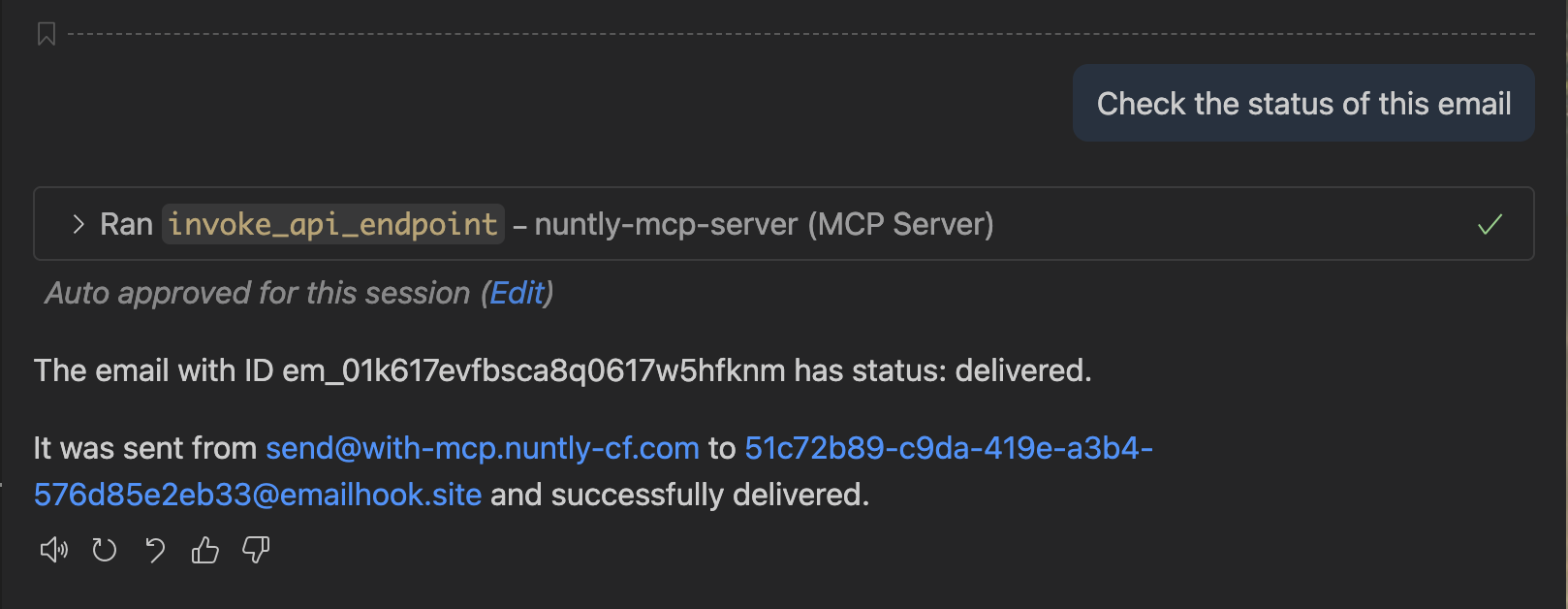Give the response a thumbs down
Screen dimensions: 1568x609
pos(256,551)
